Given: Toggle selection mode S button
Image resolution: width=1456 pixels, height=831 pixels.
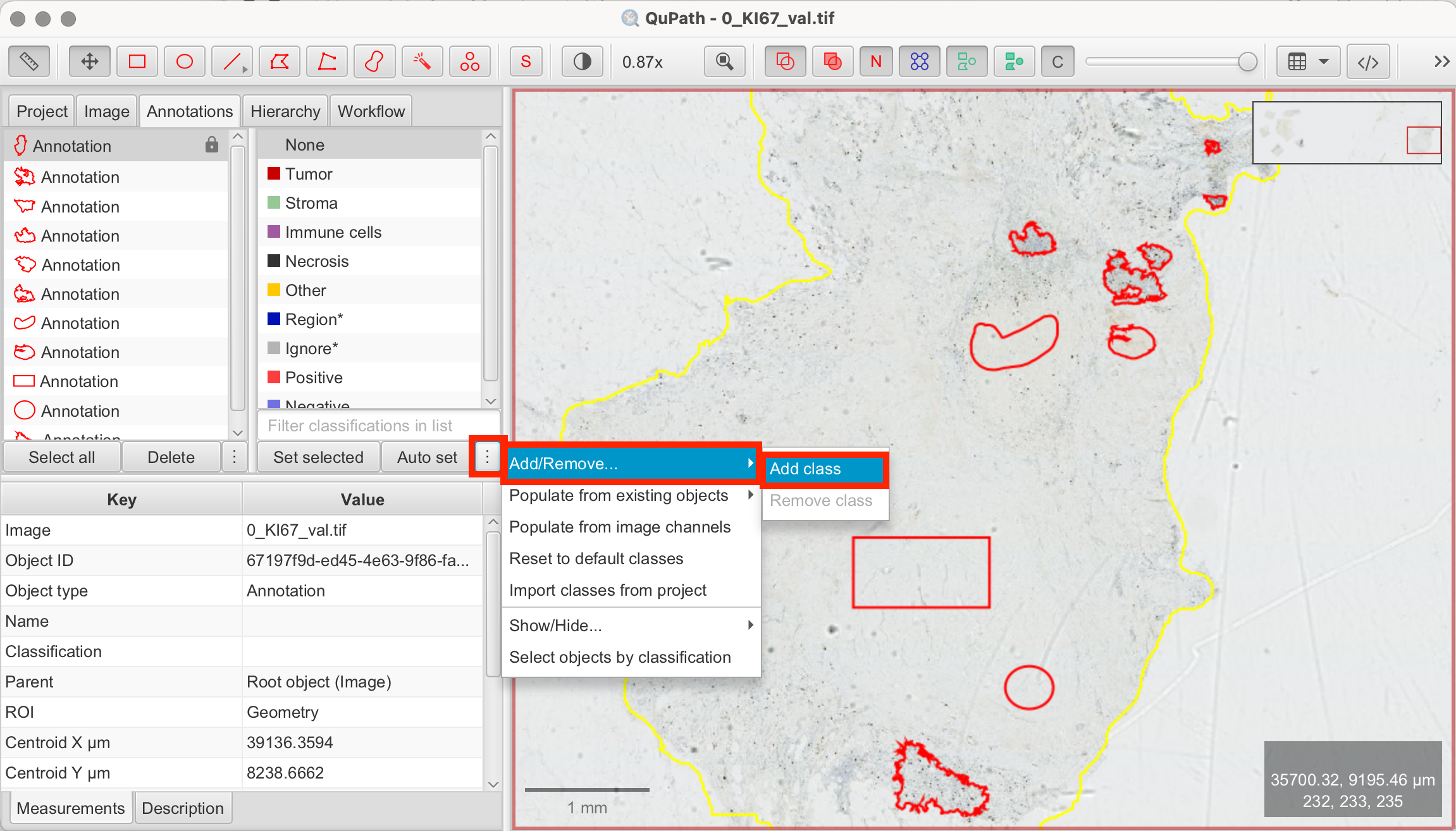Looking at the screenshot, I should click(526, 61).
